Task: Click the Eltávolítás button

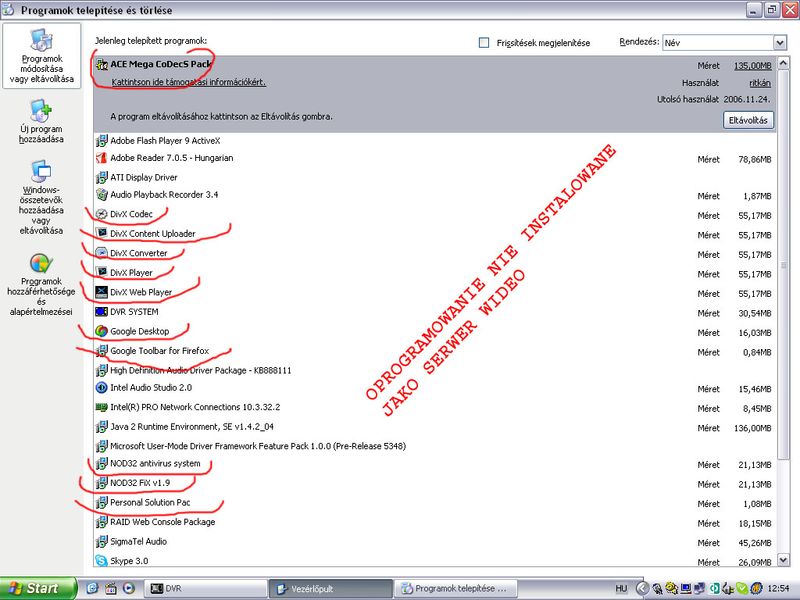Action: (x=748, y=120)
